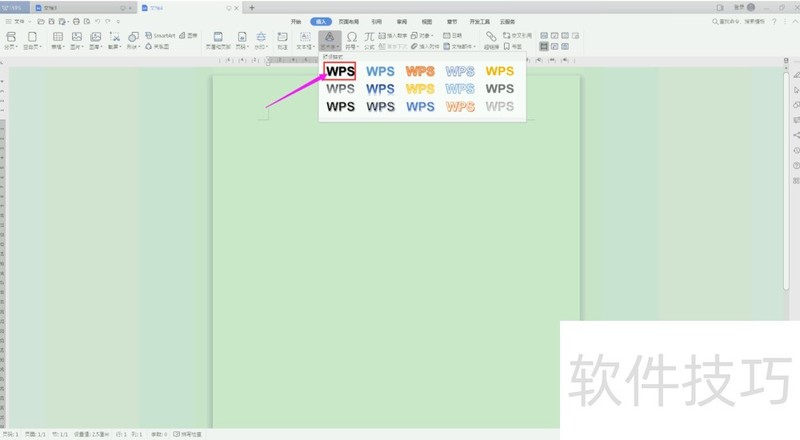The width and height of the screenshot is (800, 440).
Task: Click the Bookmark (书签) icon
Action: (513, 46)
